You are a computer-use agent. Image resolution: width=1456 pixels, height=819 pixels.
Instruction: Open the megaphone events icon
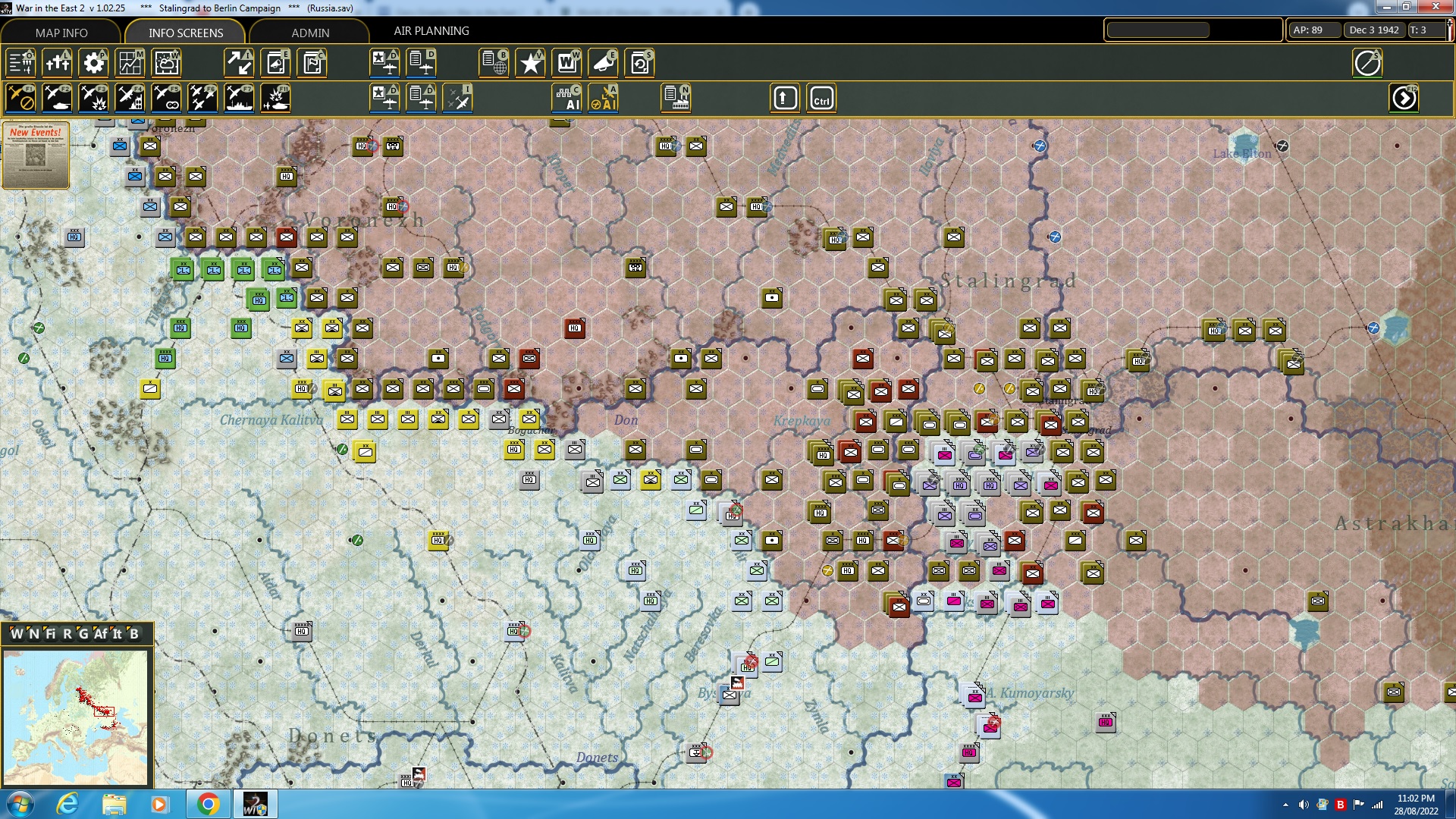pyautogui.click(x=603, y=63)
